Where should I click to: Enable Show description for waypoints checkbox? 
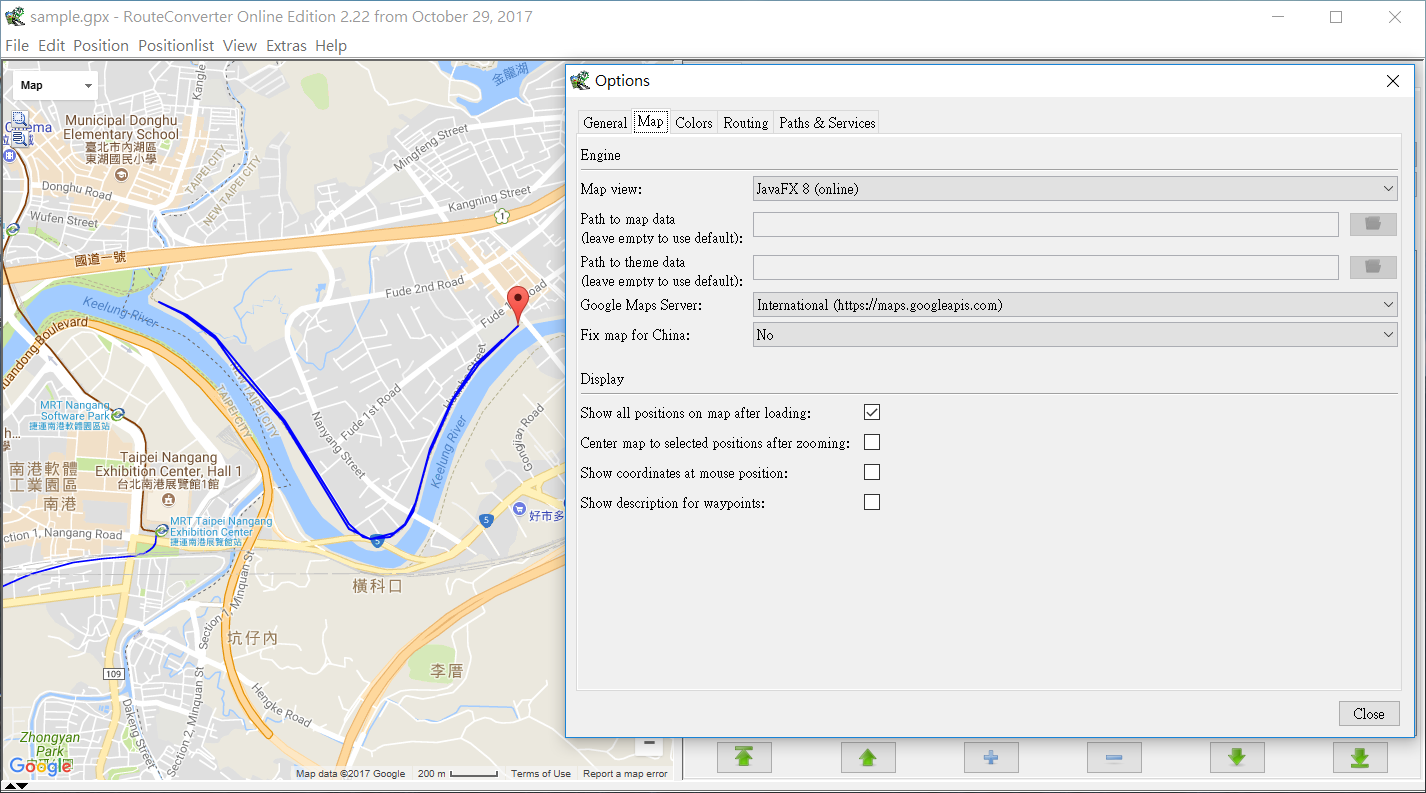(x=872, y=502)
